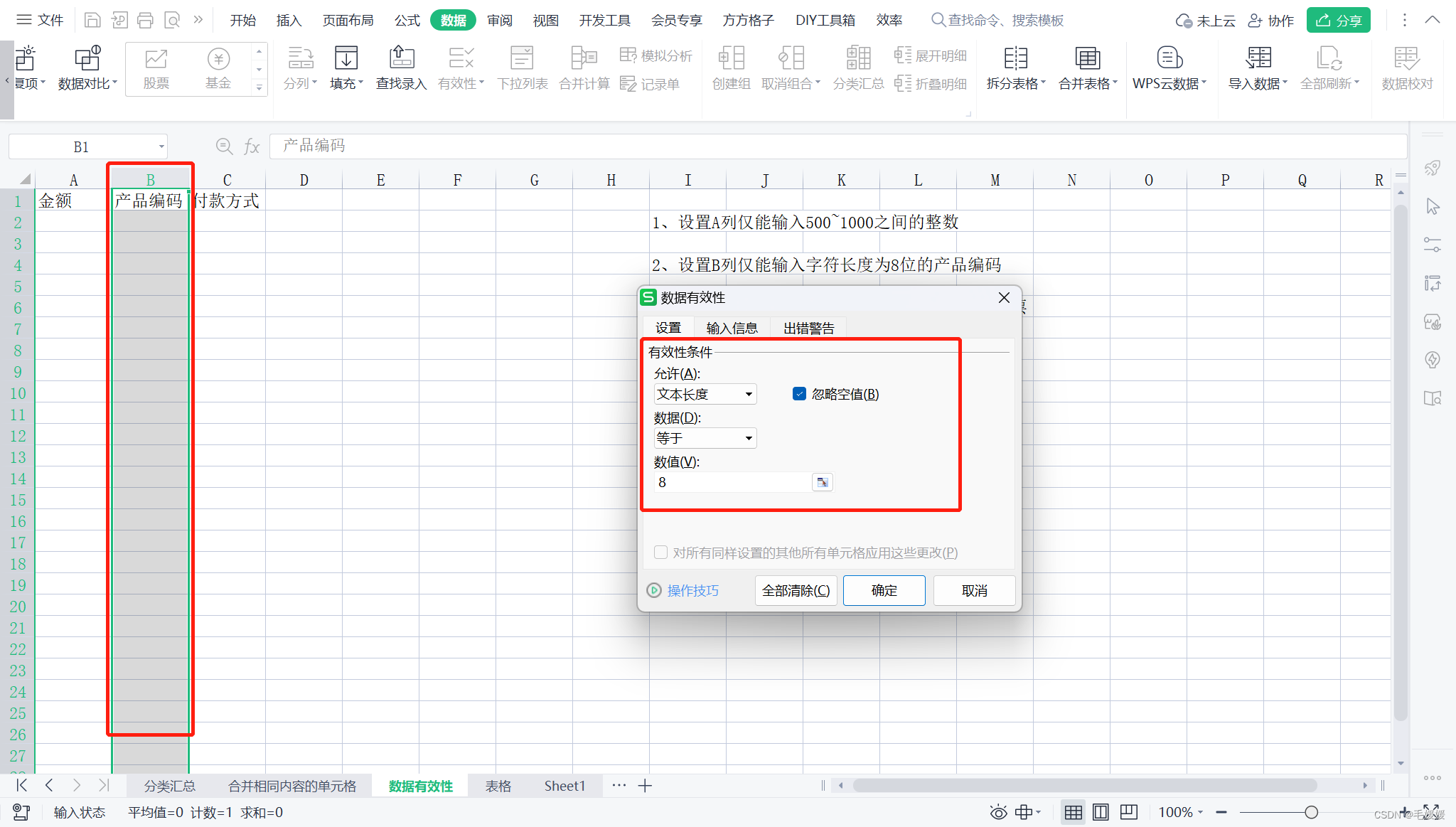Click the fx insert function icon
Viewport: 1456px width, 827px height.
252,146
